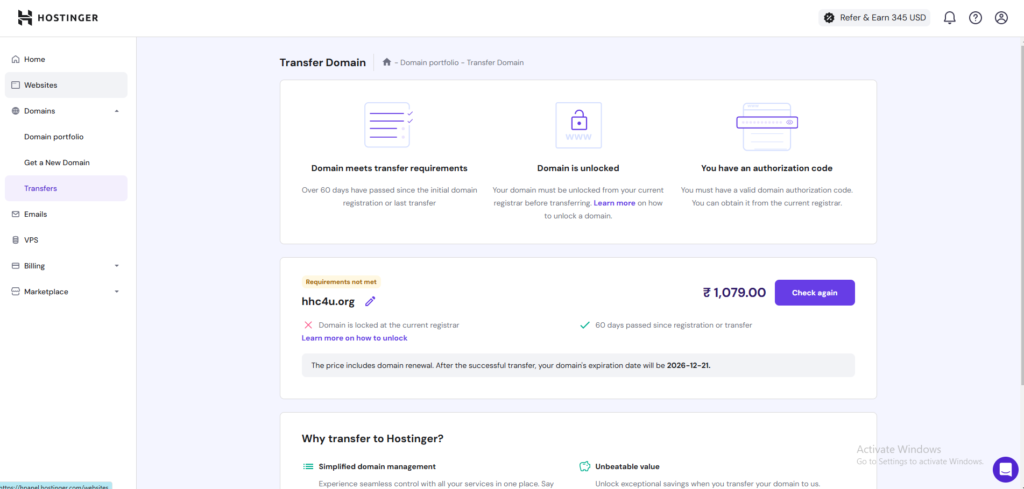
Task: Click the Unbeatable value piggy bank icon
Action: click(585, 466)
